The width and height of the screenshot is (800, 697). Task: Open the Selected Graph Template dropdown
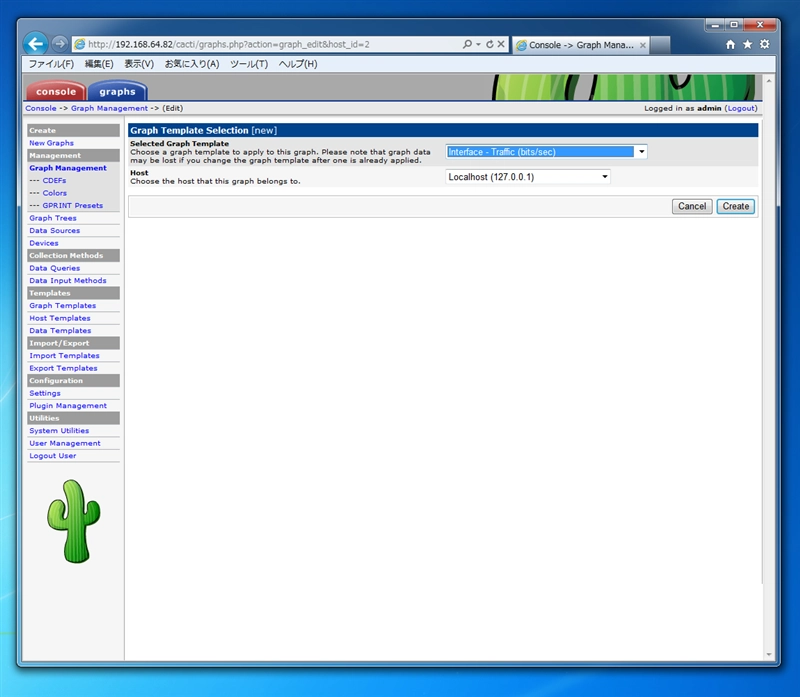point(546,152)
